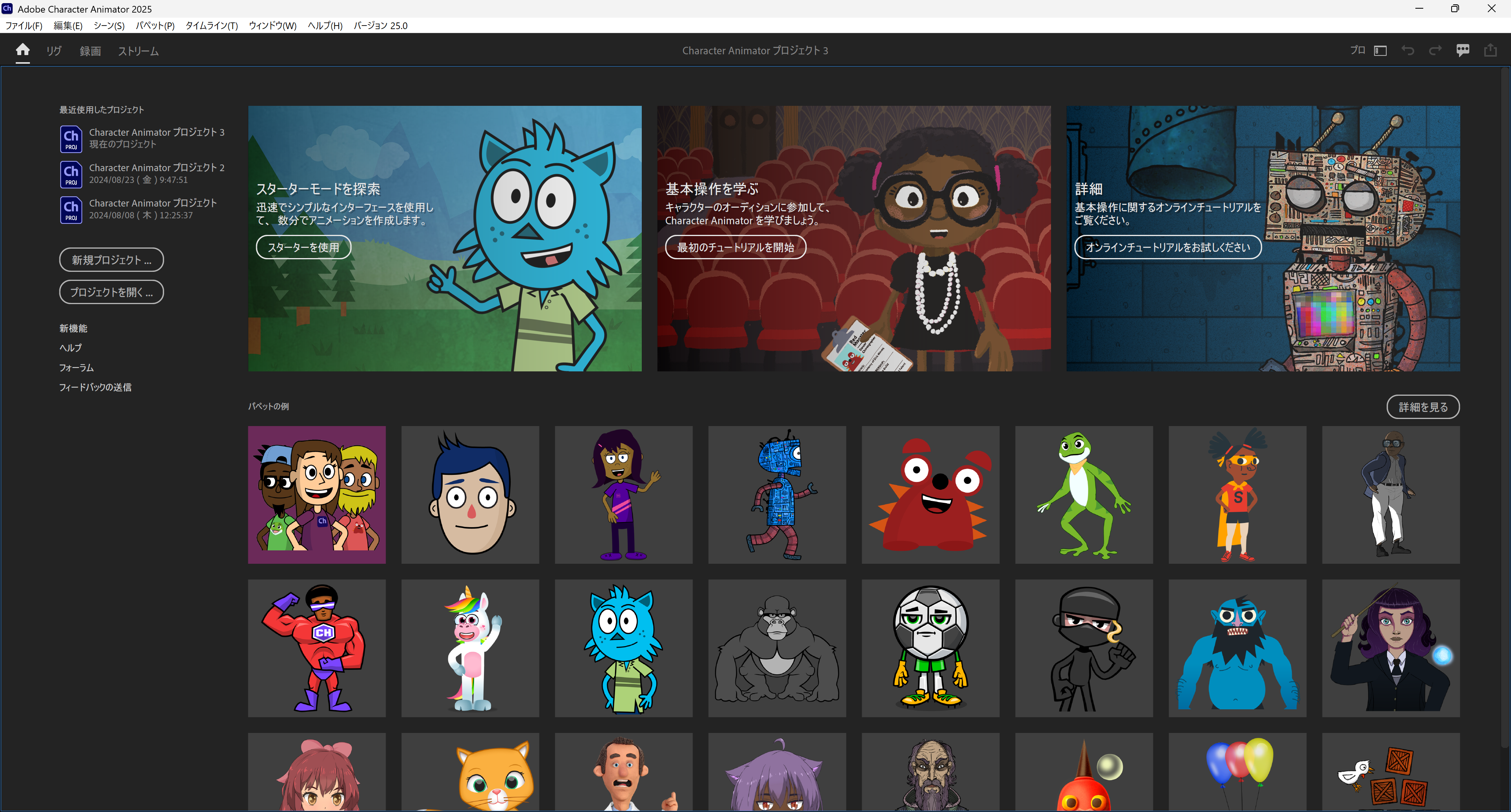This screenshot has height=812, width=1511.
Task: Open the three friends group puppet thumbnail
Action: click(x=317, y=495)
